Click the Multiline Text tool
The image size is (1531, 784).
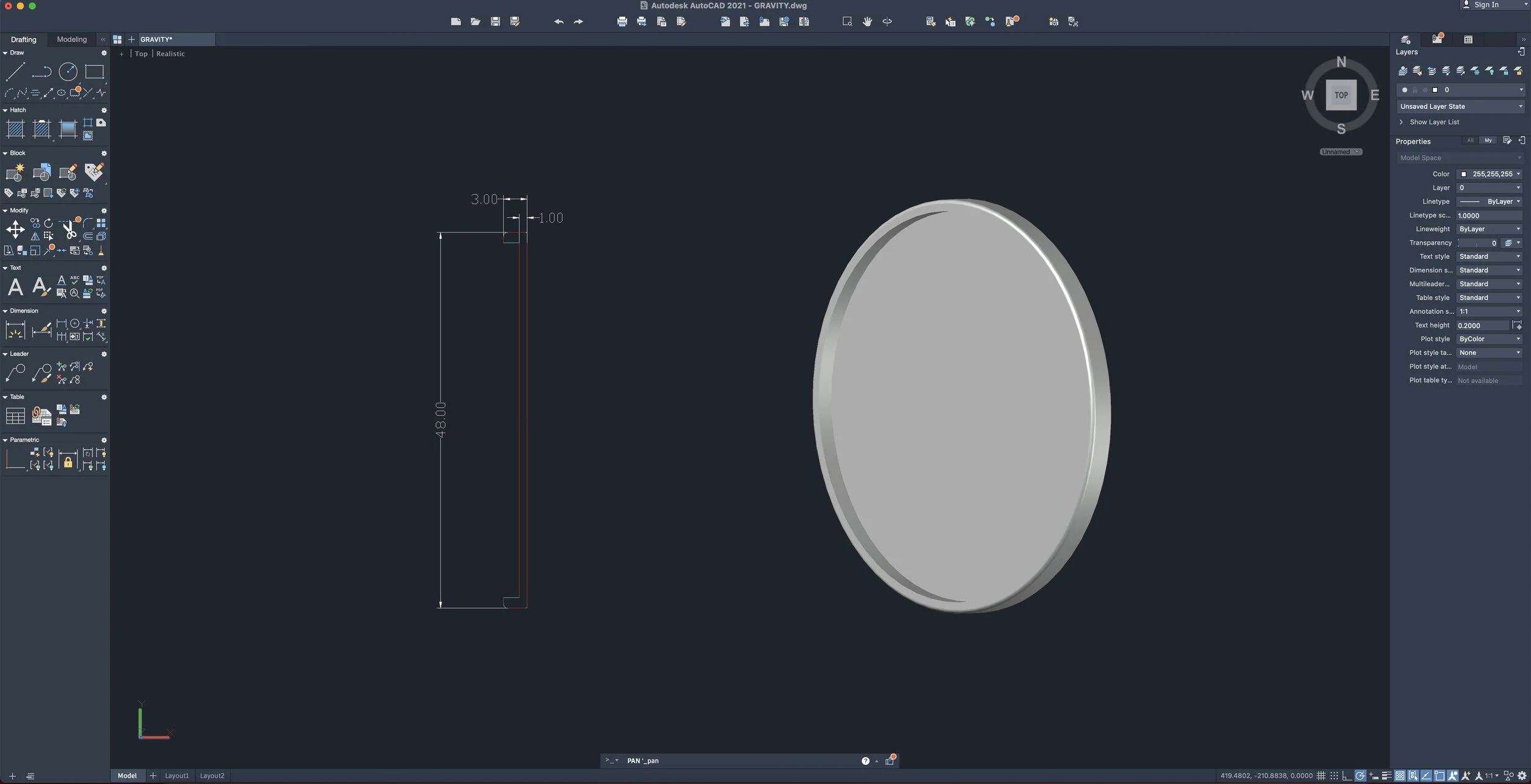click(x=15, y=286)
